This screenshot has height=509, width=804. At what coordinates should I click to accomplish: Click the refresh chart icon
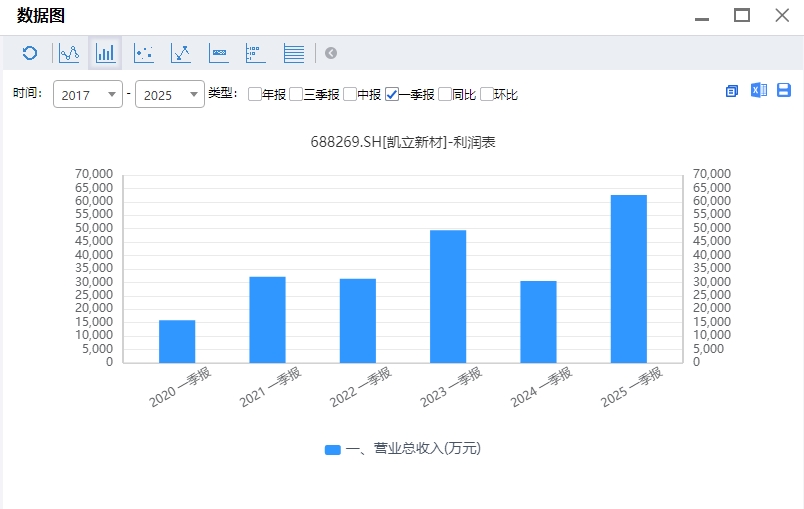(x=30, y=53)
